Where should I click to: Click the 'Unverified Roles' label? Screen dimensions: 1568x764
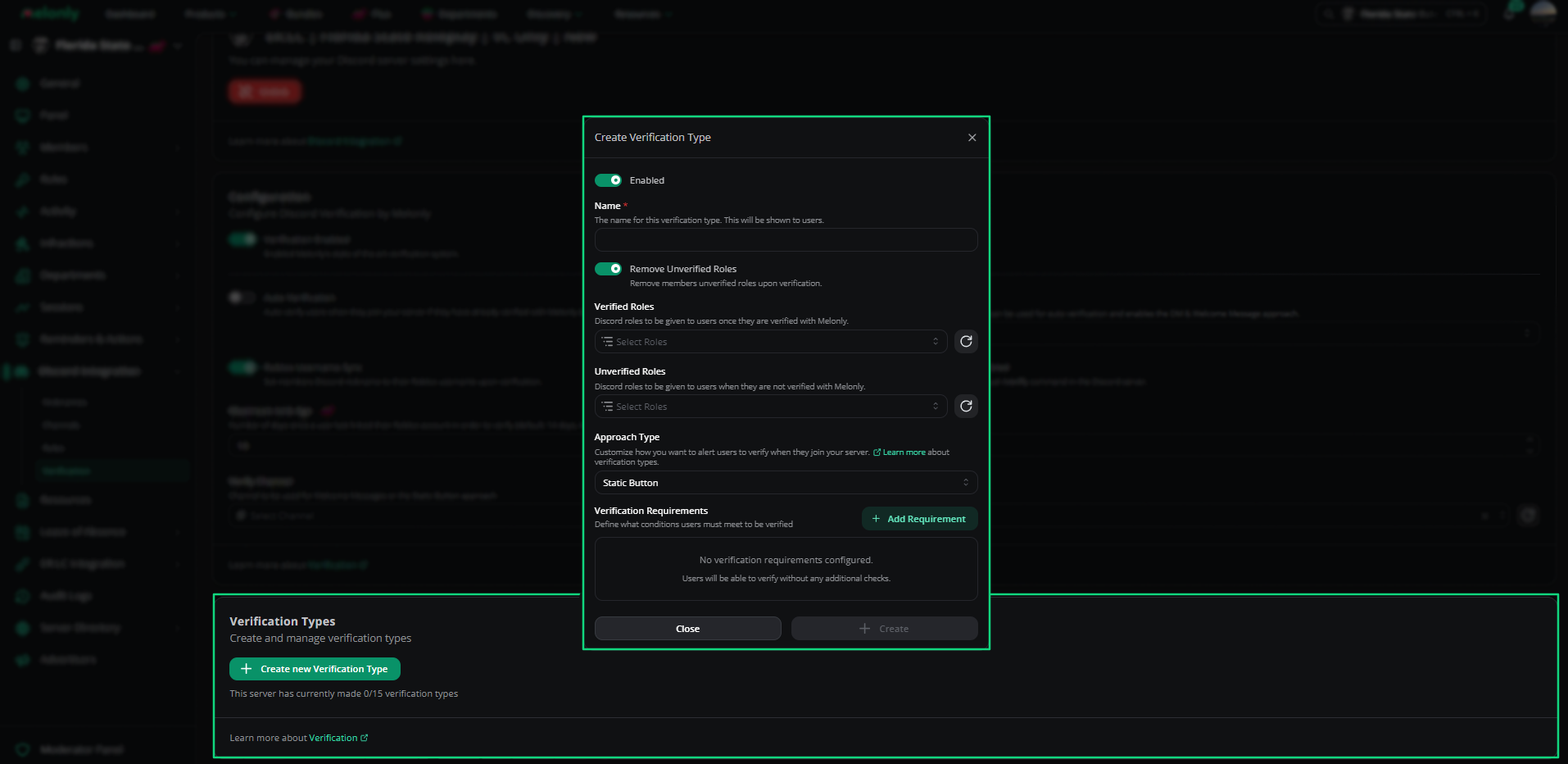tap(630, 371)
